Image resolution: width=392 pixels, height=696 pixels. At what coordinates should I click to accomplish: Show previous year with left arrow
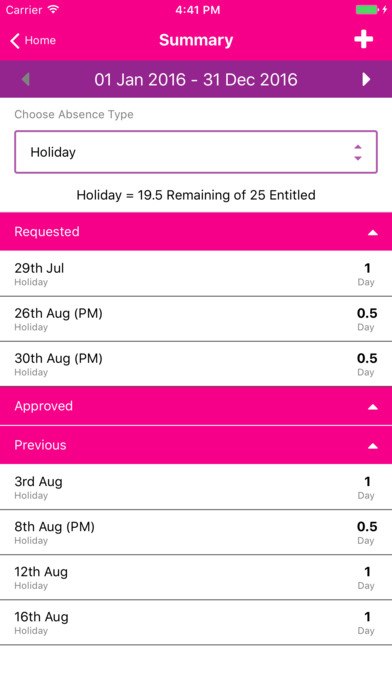[26, 79]
